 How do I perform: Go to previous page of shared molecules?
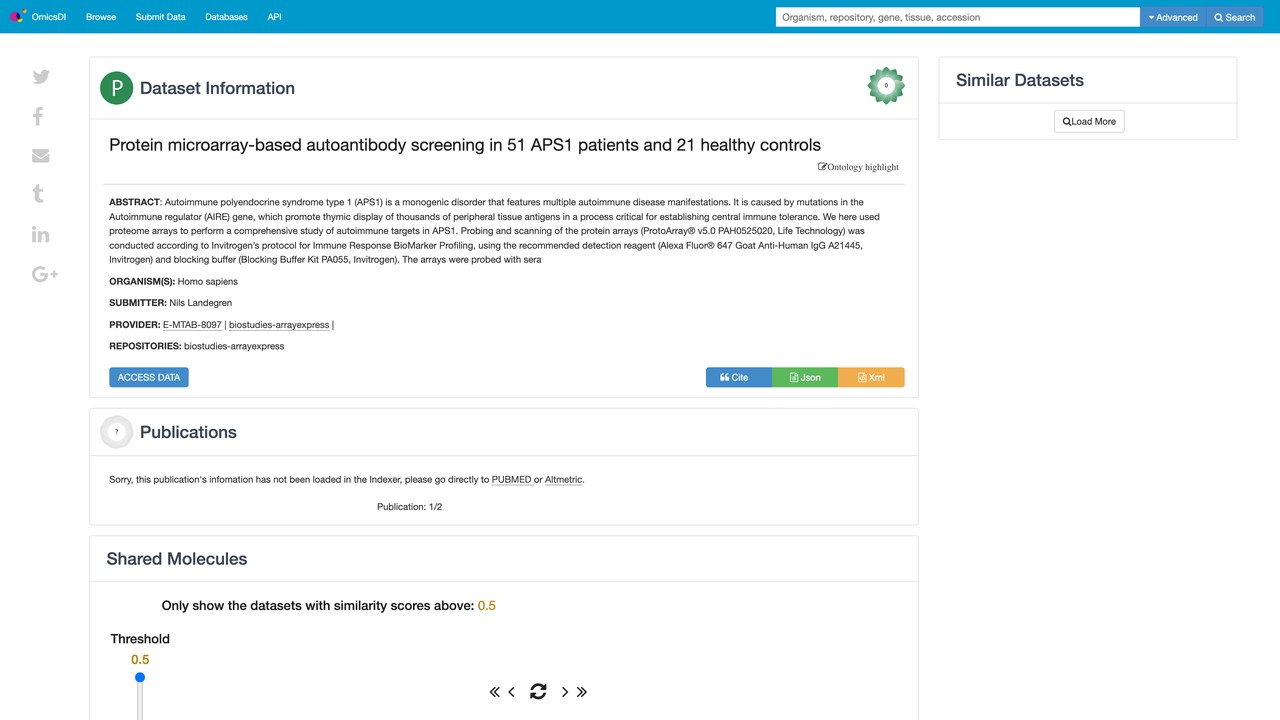click(512, 692)
